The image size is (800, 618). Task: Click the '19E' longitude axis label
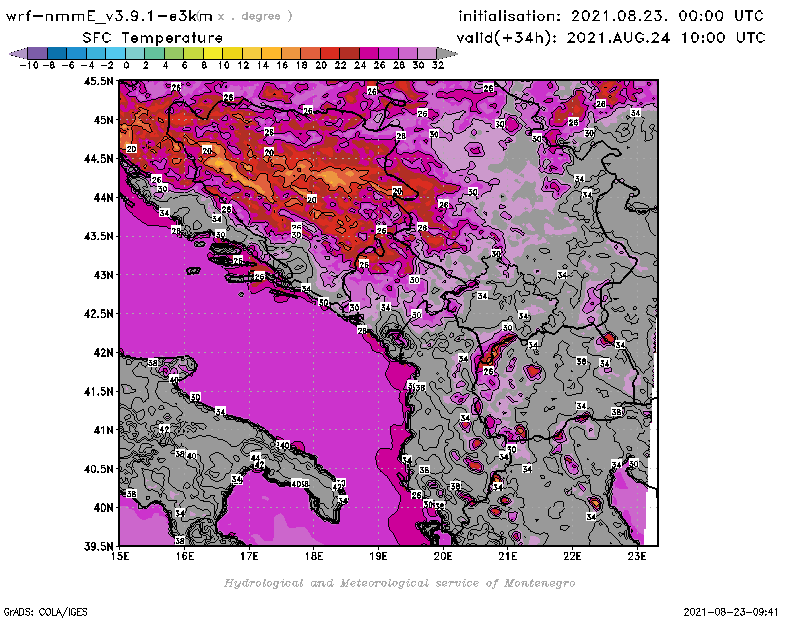coord(378,556)
